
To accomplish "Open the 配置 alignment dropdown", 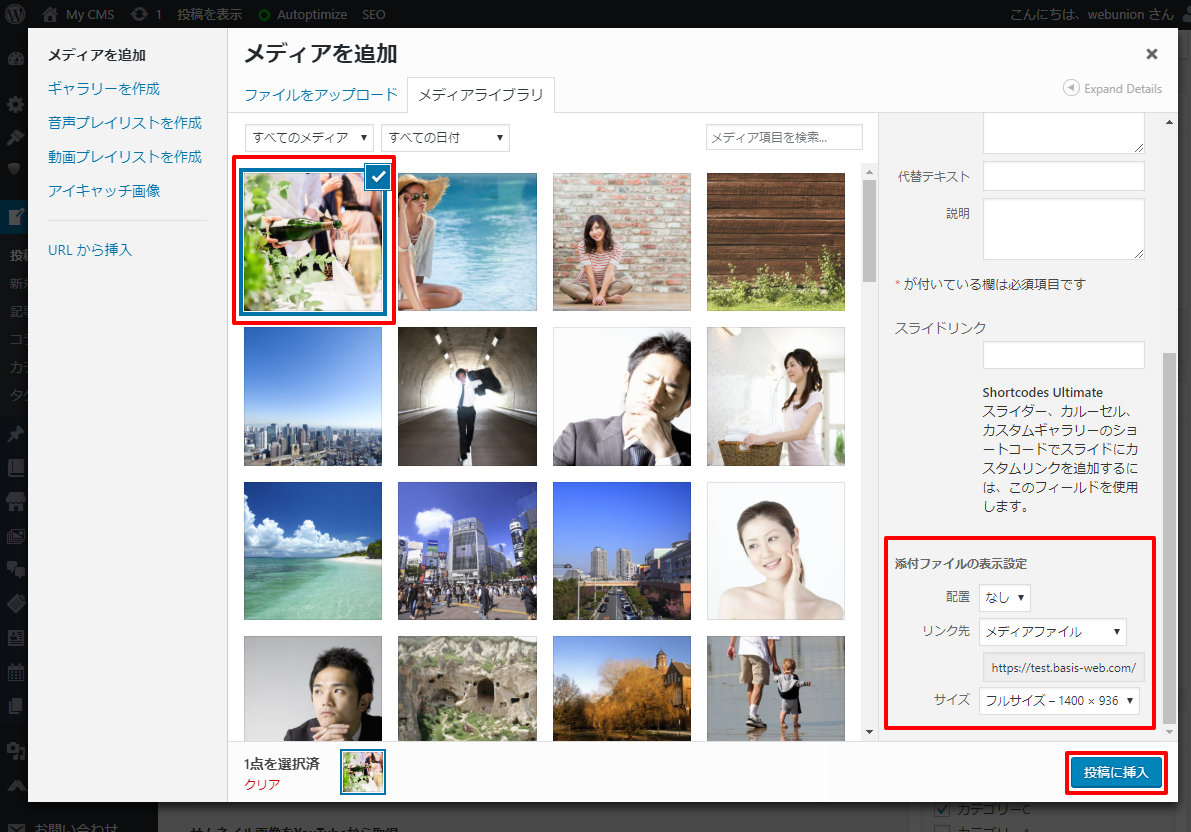I will click(1004, 597).
